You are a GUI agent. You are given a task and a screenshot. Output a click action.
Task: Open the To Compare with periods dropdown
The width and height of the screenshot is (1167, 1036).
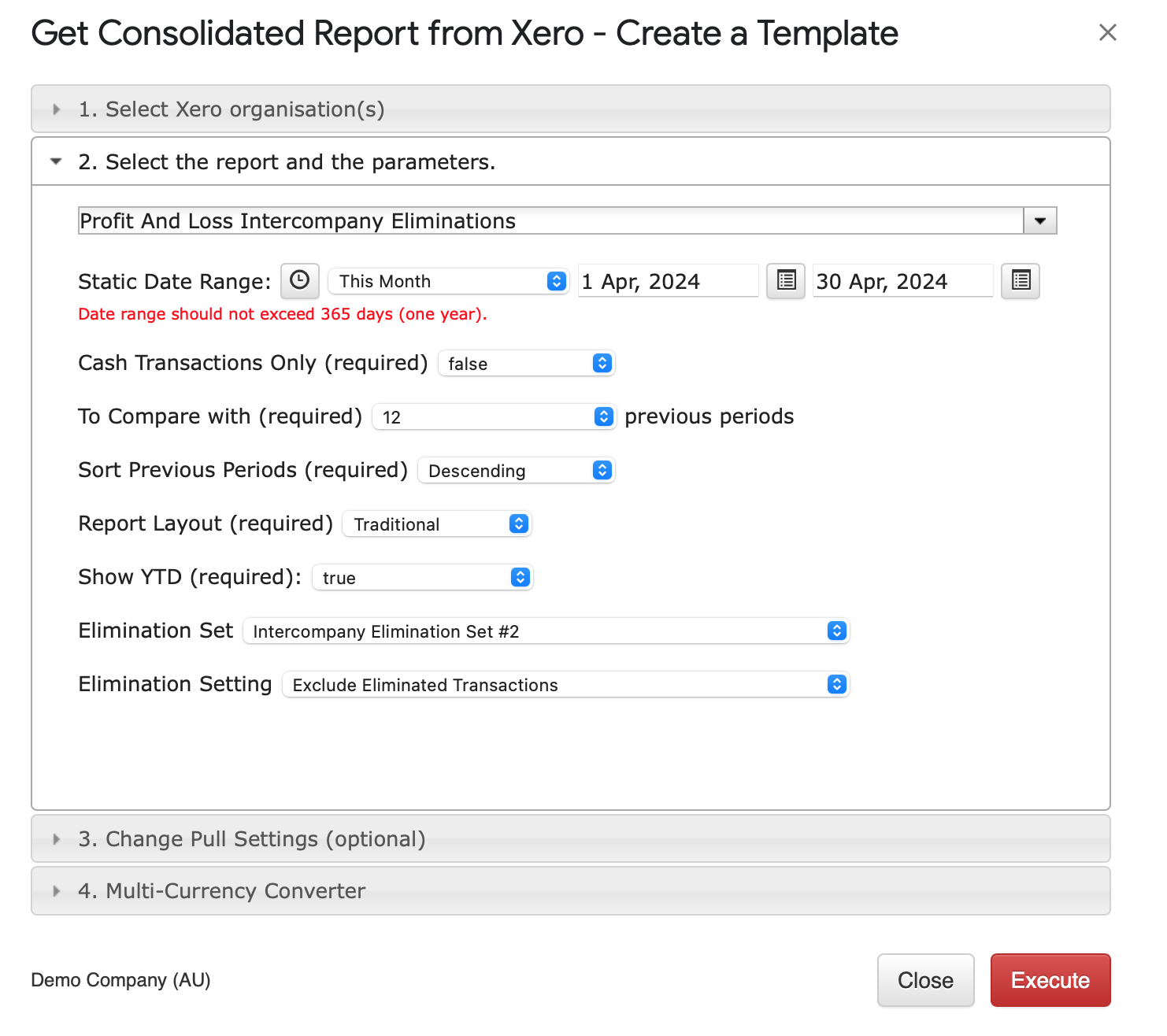click(x=493, y=417)
